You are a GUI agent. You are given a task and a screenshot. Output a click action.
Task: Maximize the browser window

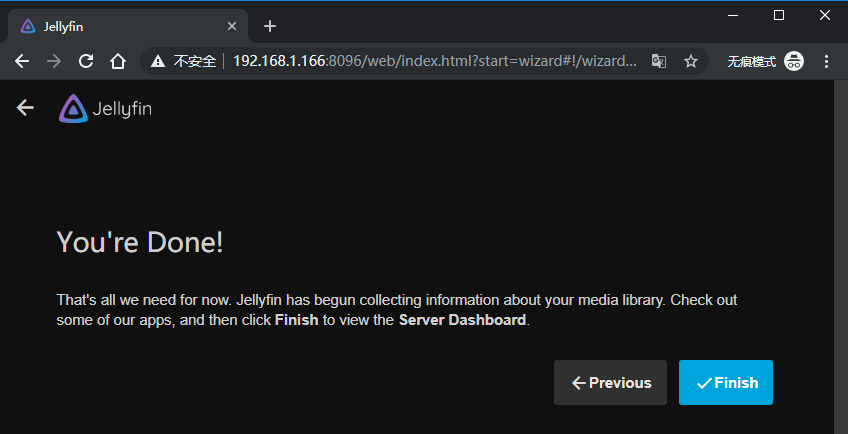[x=779, y=14]
